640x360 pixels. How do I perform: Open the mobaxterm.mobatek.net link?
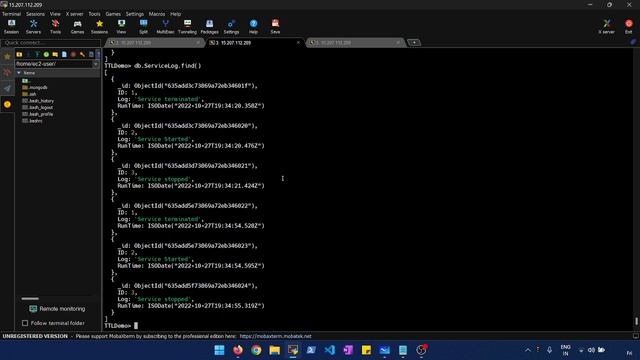276,336
